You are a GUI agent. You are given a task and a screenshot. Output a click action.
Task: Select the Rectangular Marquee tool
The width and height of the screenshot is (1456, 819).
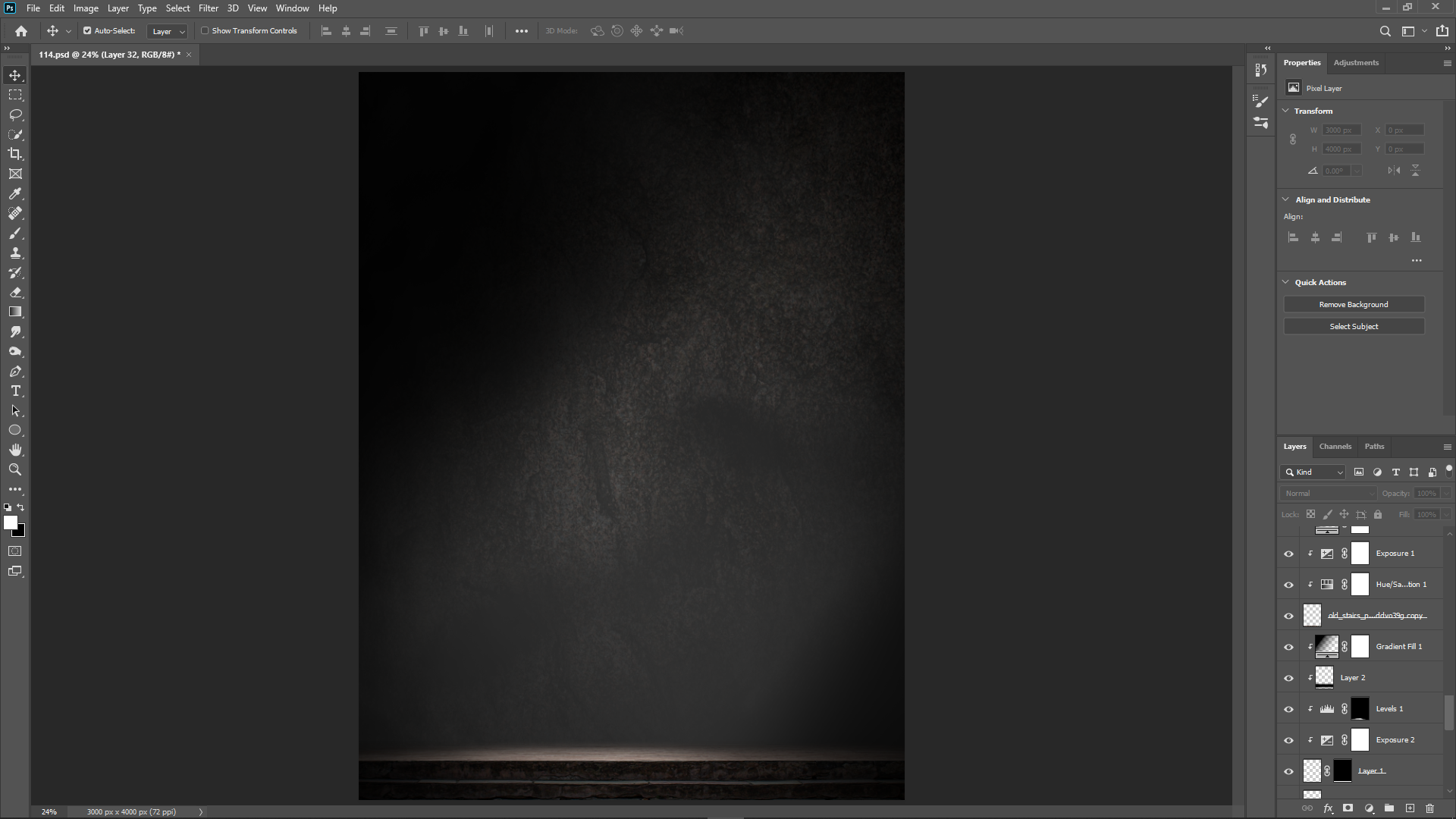[15, 95]
